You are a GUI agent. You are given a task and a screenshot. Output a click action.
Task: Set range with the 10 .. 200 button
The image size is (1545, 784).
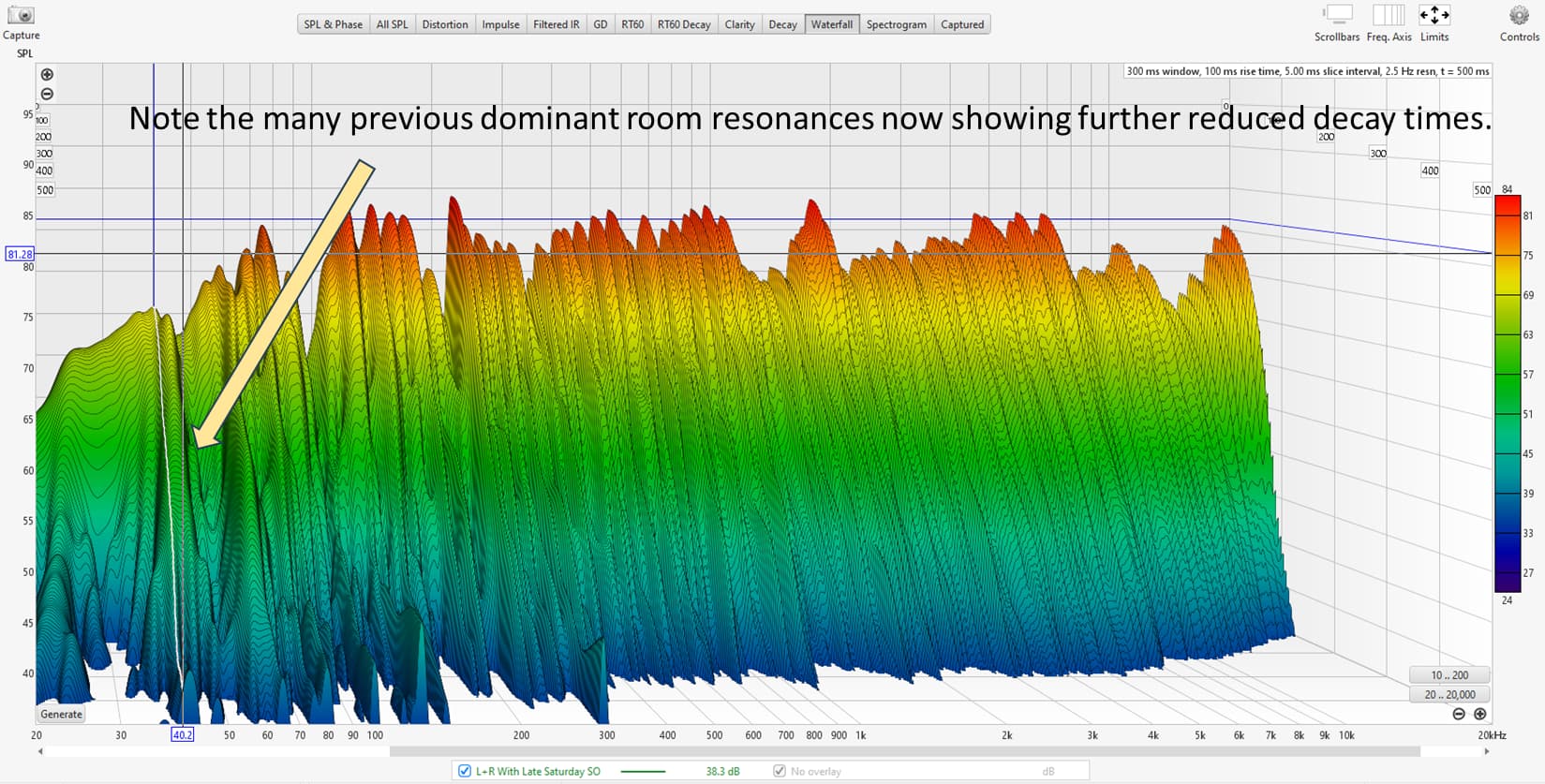click(1448, 675)
